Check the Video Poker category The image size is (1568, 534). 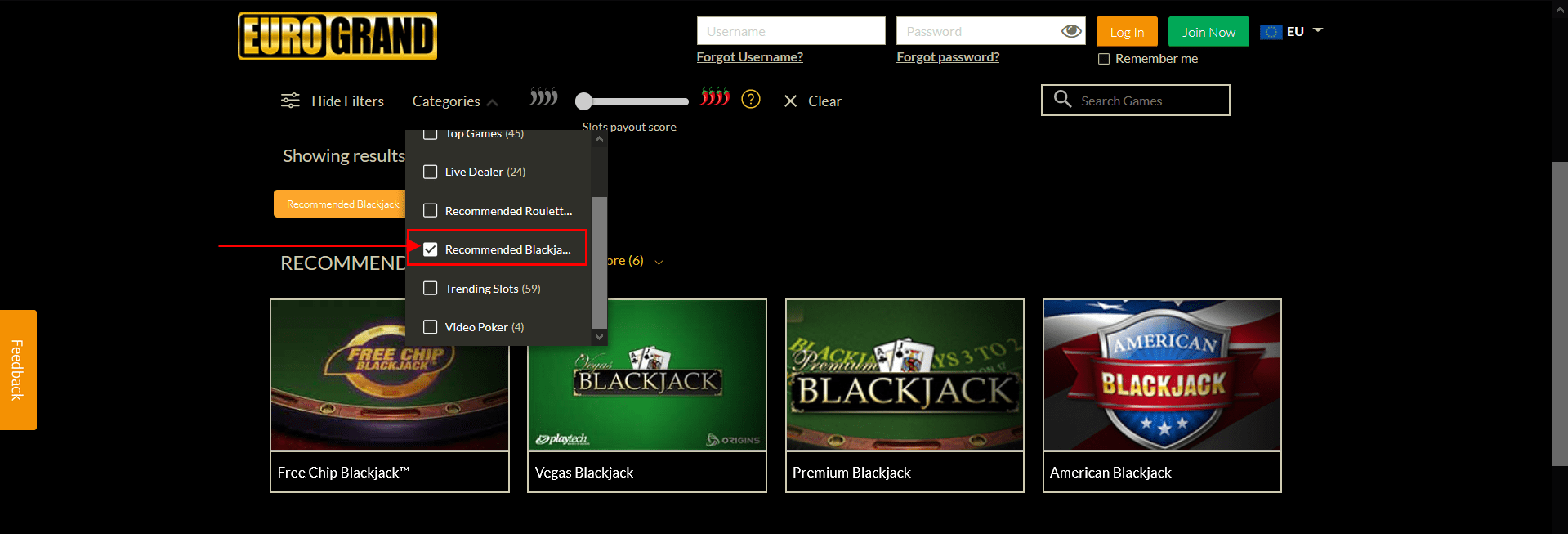431,327
